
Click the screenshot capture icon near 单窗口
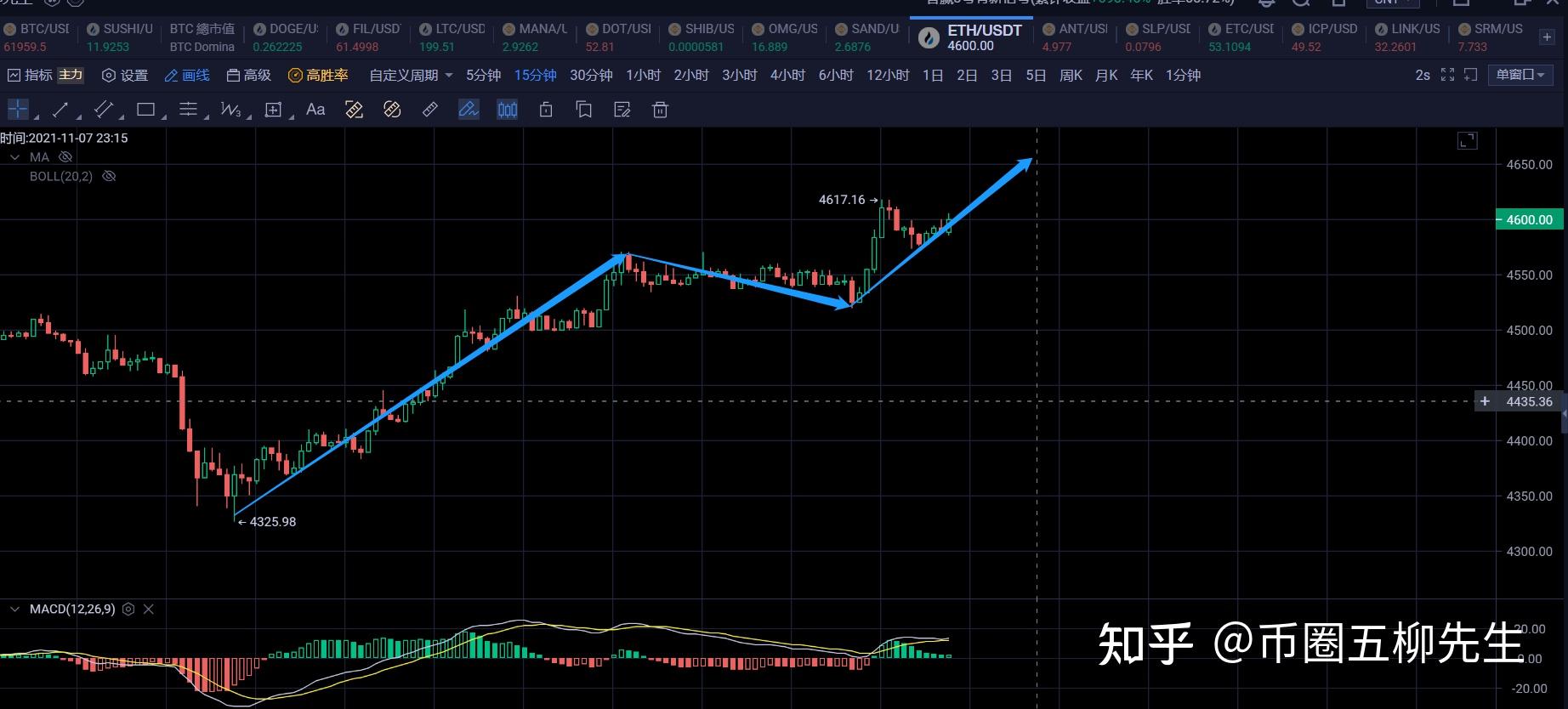click(x=1471, y=75)
